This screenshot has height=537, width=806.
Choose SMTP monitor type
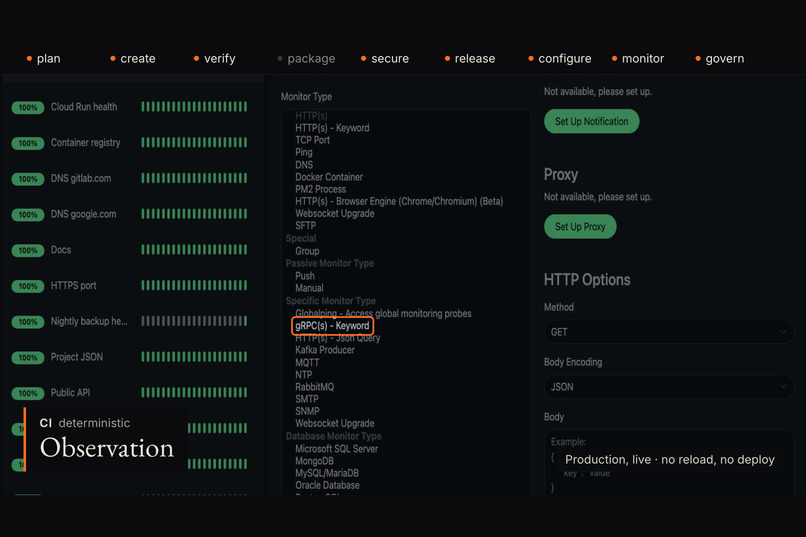(x=306, y=399)
